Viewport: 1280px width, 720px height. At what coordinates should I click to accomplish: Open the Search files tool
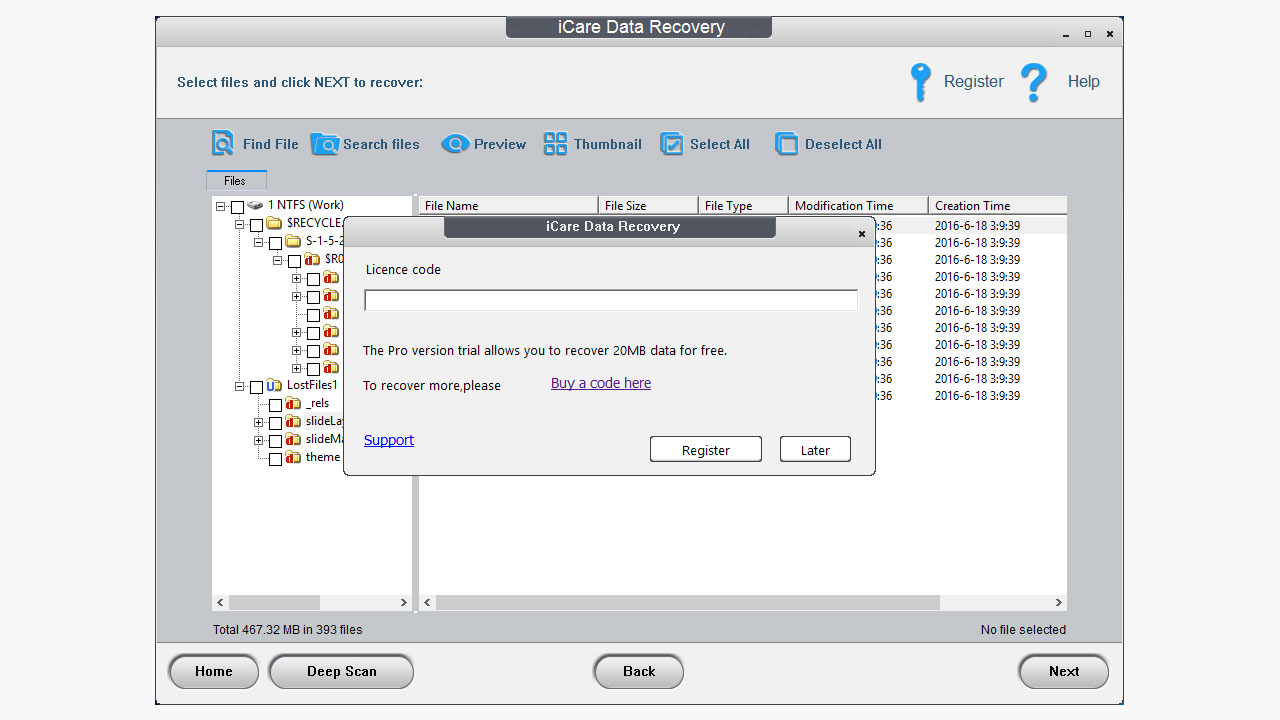pyautogui.click(x=365, y=144)
